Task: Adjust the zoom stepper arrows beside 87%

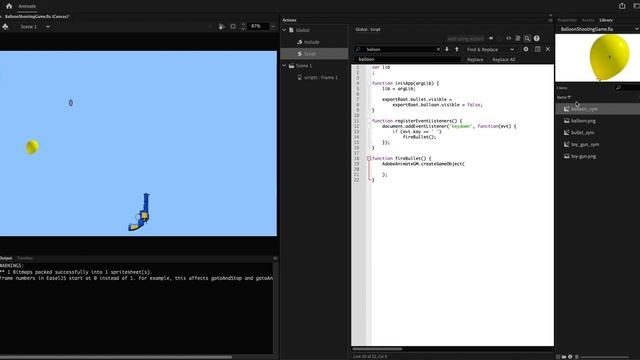Action: pyautogui.click(x=243, y=27)
